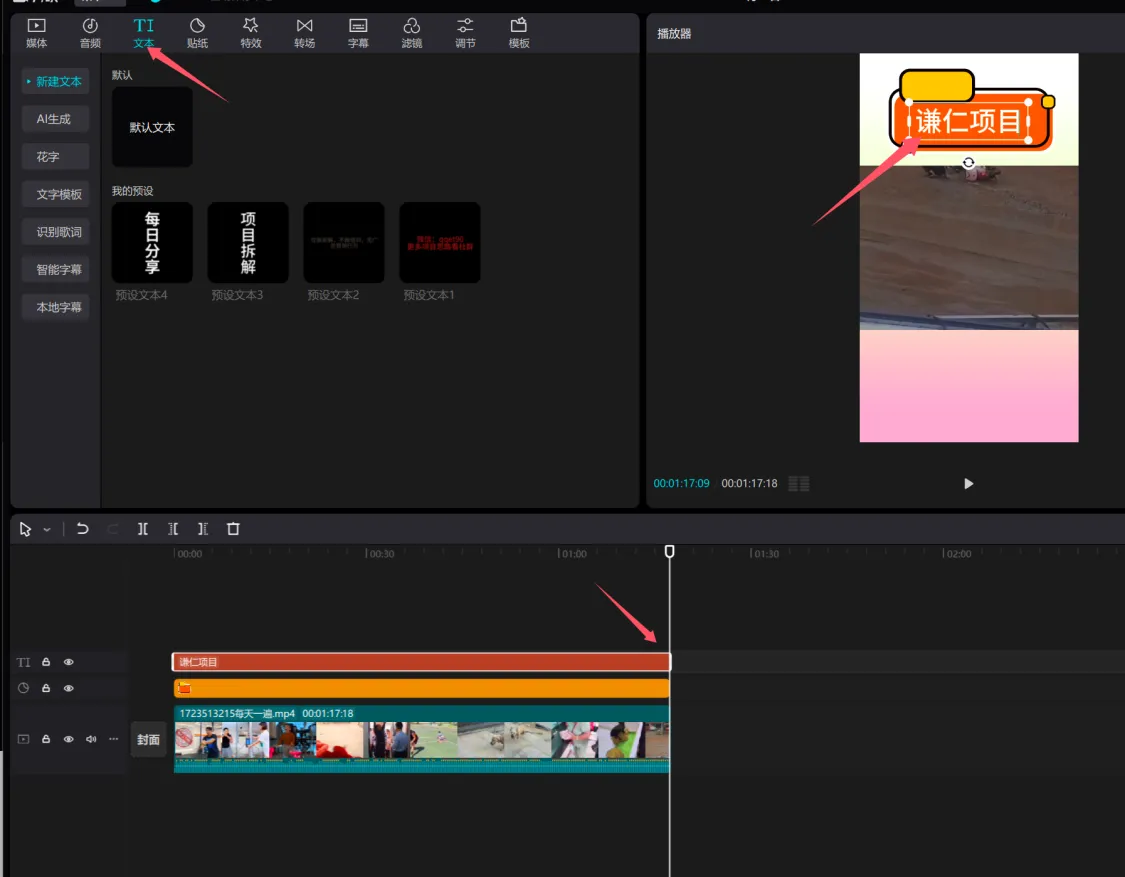Collapse the 新建文本 sidebar section
The width and height of the screenshot is (1125, 877).
pos(55,82)
